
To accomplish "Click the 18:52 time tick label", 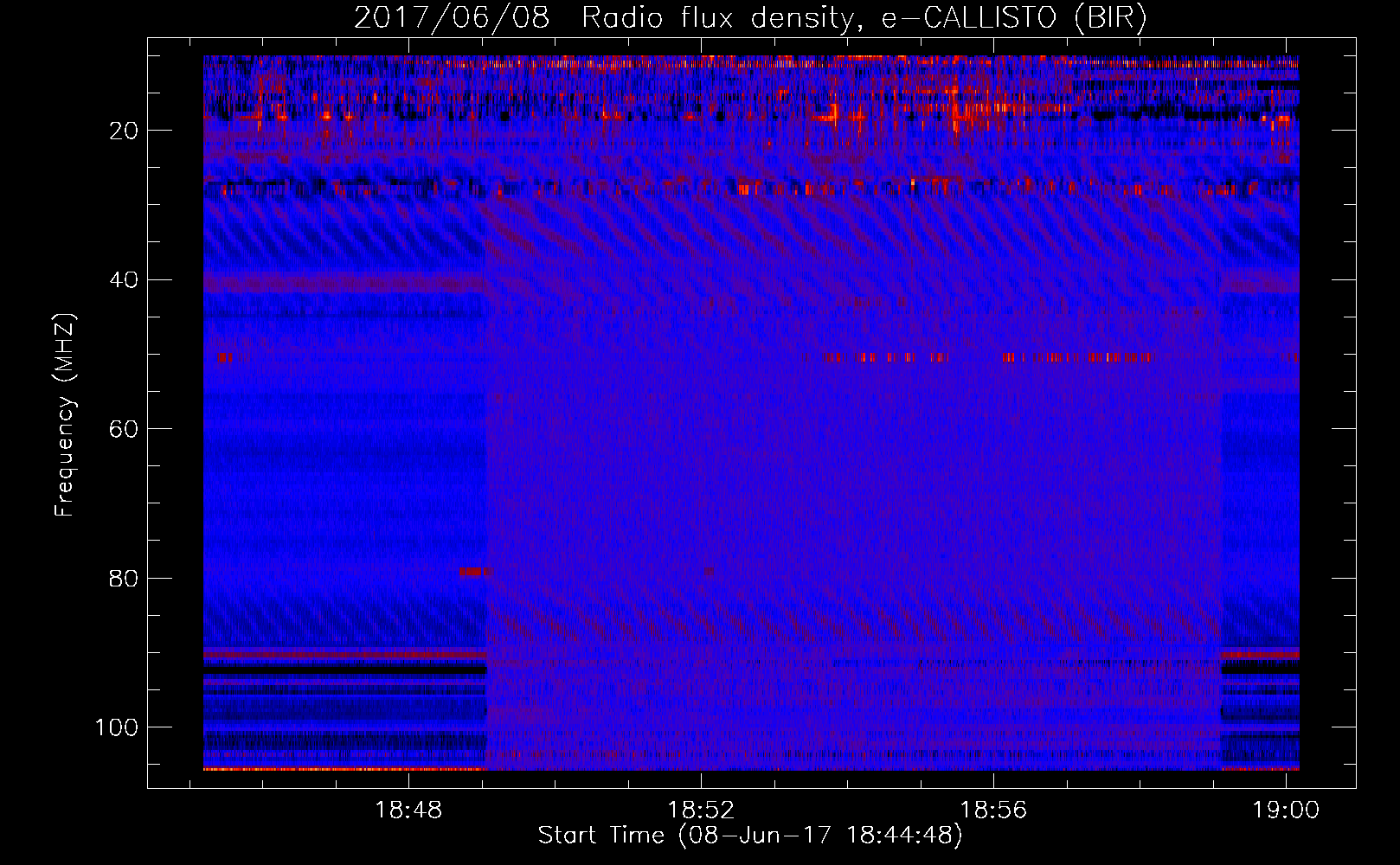I will click(x=701, y=810).
